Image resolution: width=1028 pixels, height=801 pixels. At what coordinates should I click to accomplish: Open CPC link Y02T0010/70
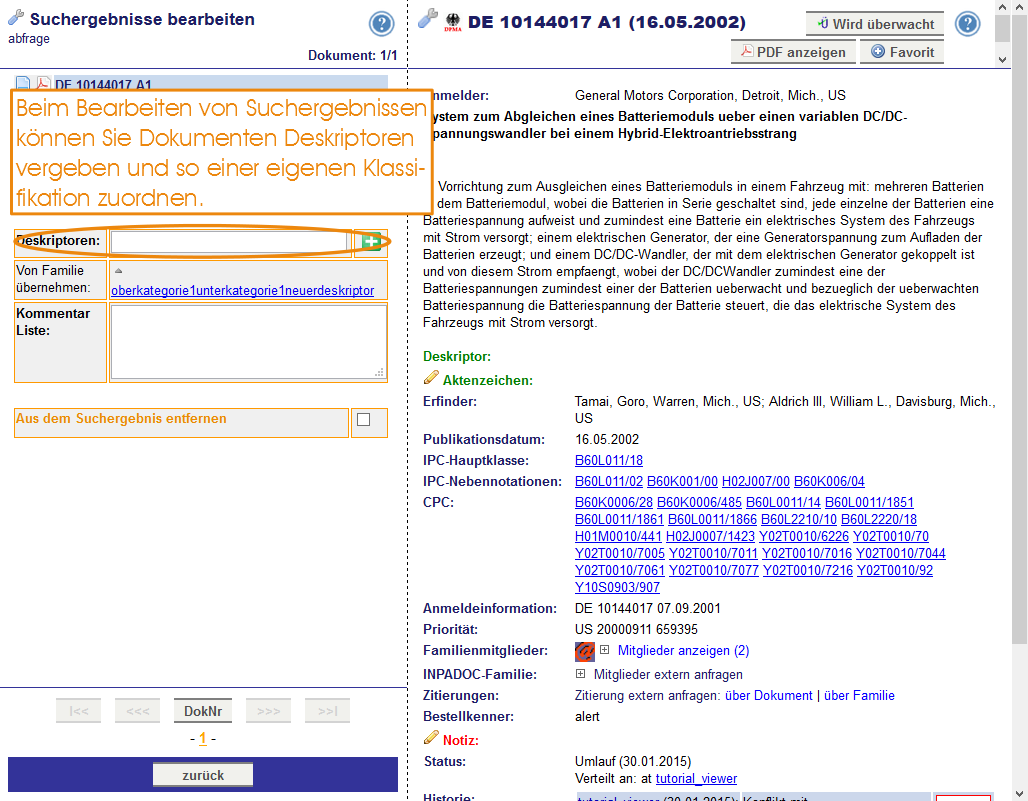pos(890,536)
